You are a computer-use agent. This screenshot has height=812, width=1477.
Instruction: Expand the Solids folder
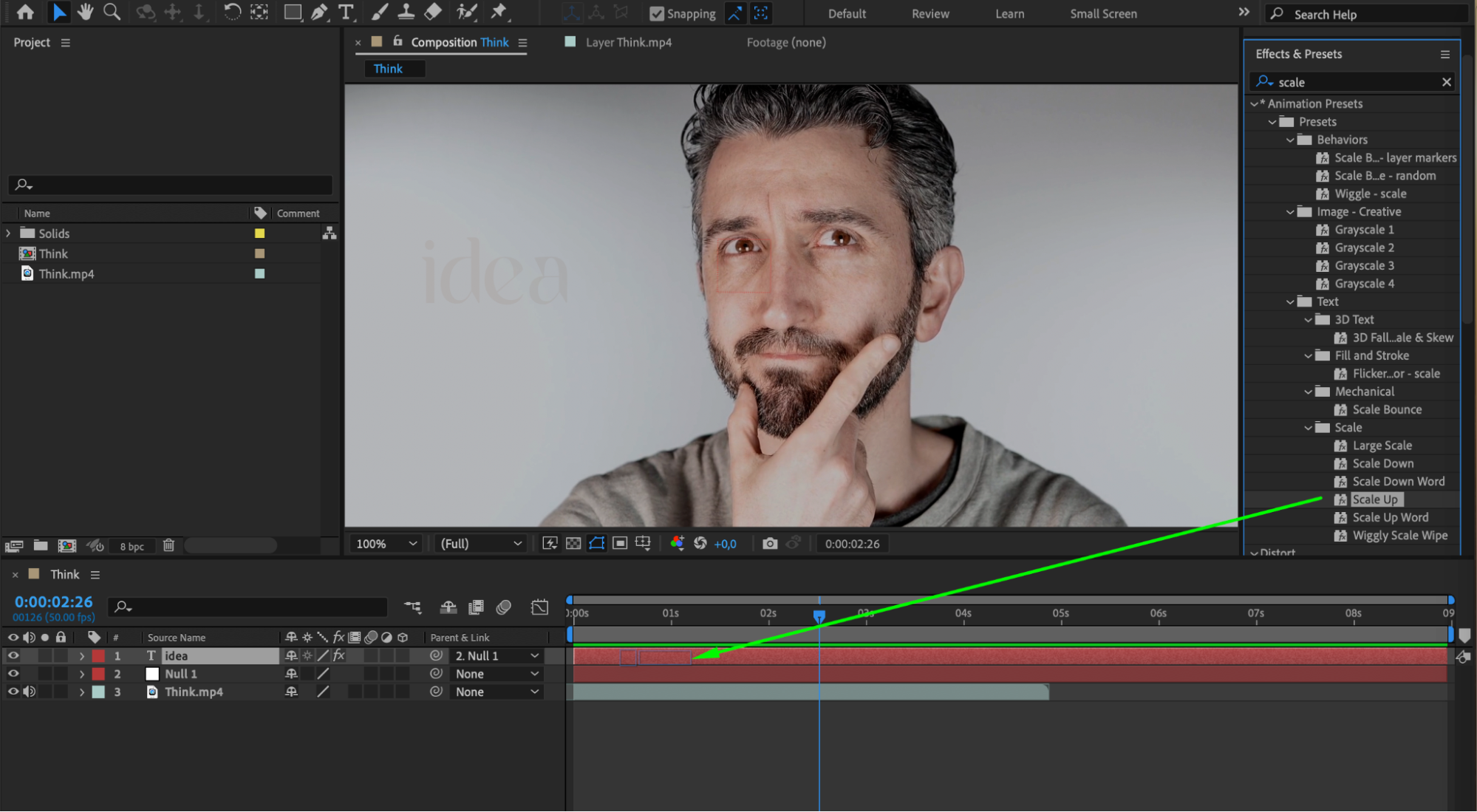(x=9, y=233)
